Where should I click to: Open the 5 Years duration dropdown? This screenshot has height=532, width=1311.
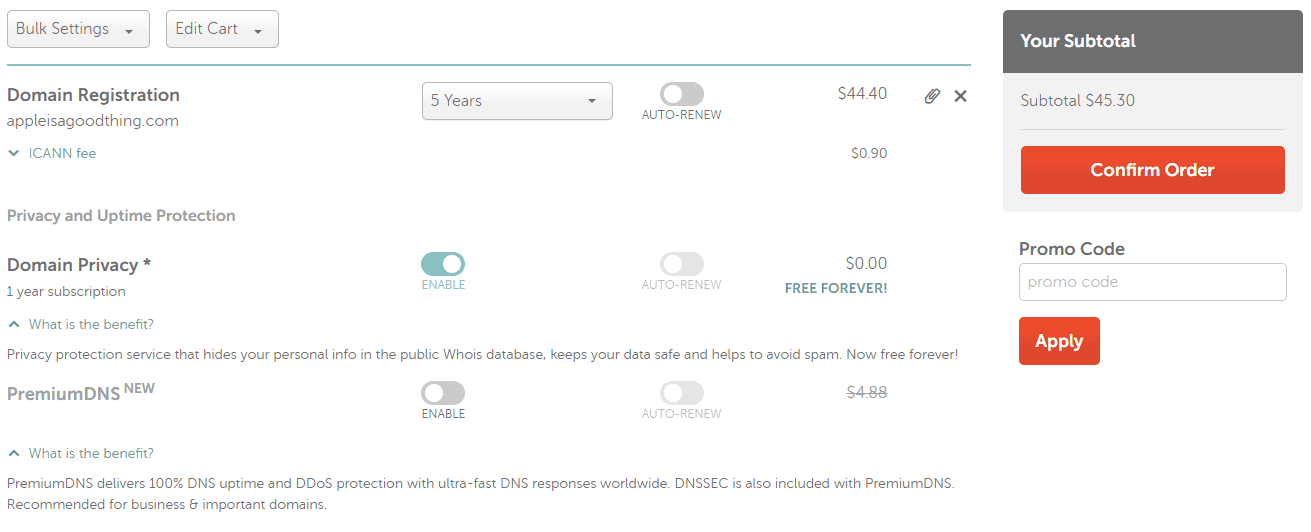tap(517, 101)
